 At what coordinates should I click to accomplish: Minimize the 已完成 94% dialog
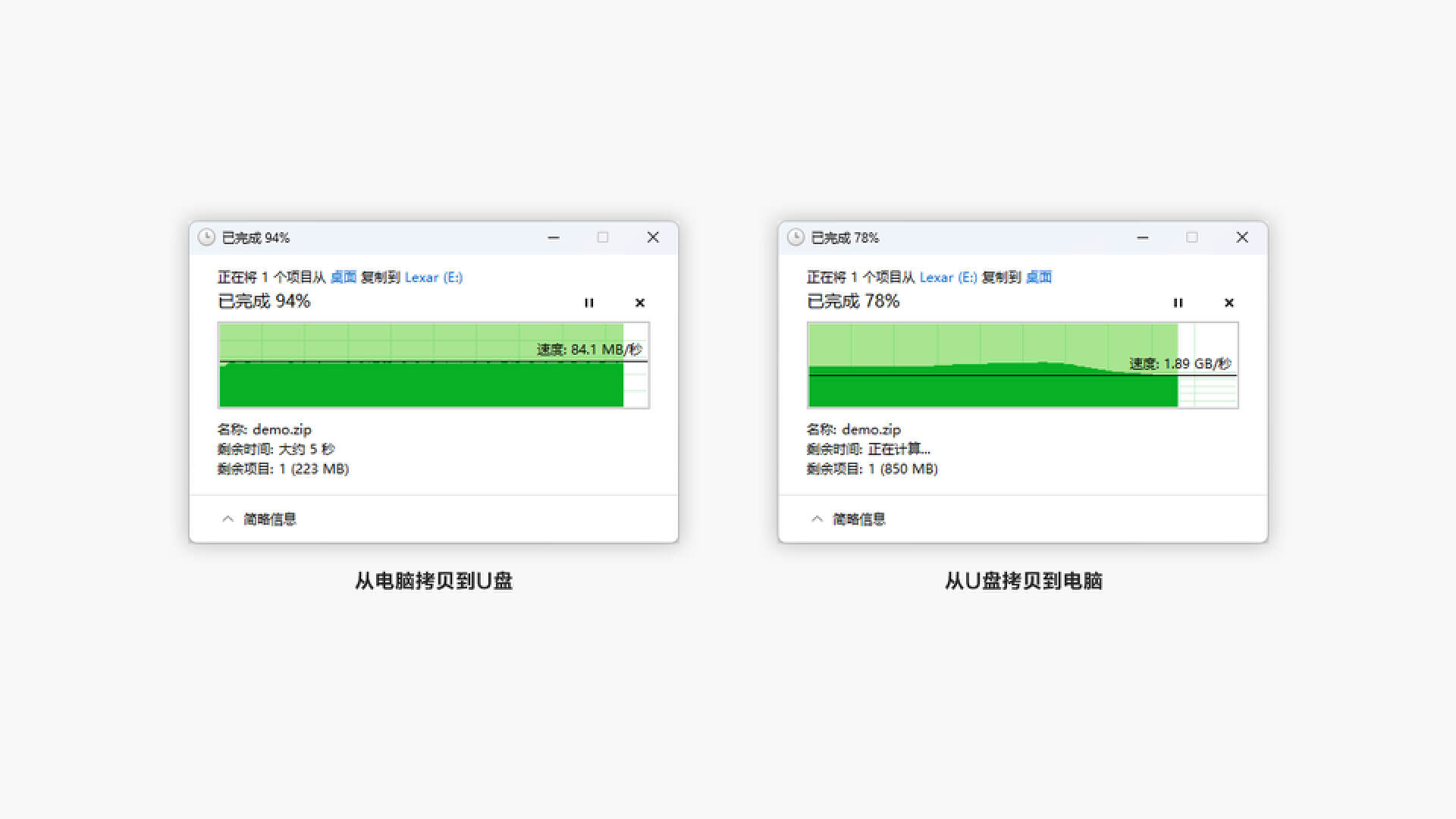coord(554,237)
